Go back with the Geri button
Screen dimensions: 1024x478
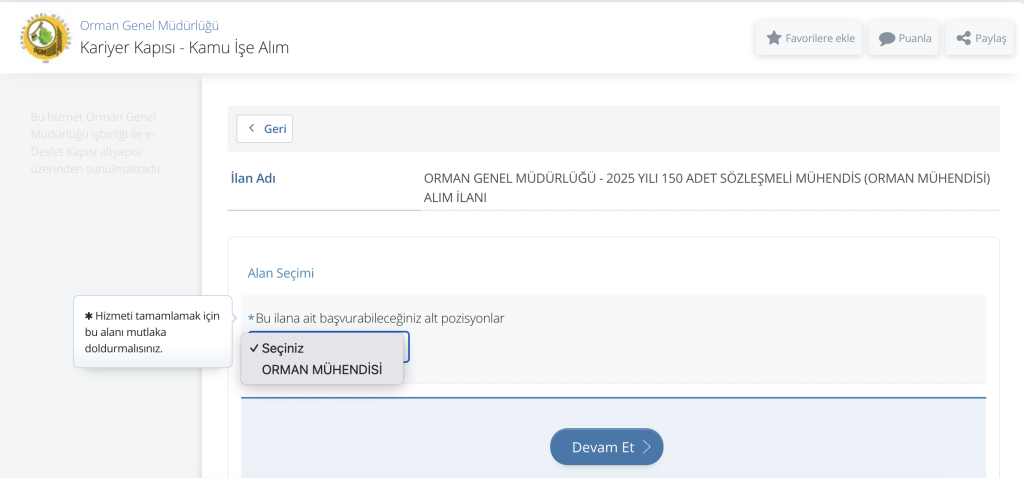[x=264, y=129]
